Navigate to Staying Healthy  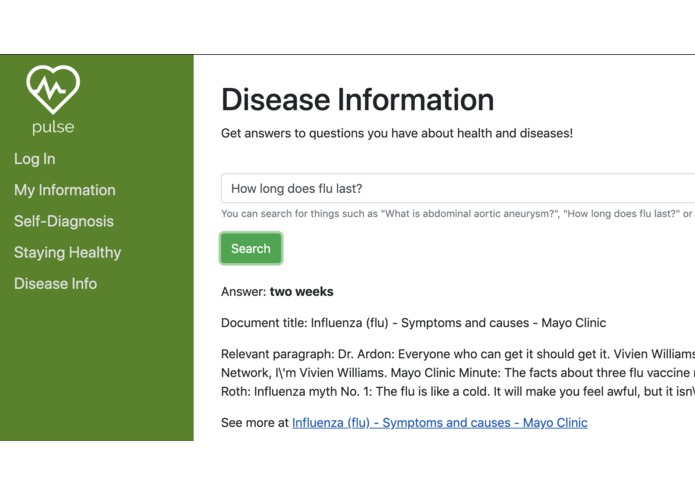pyautogui.click(x=67, y=253)
